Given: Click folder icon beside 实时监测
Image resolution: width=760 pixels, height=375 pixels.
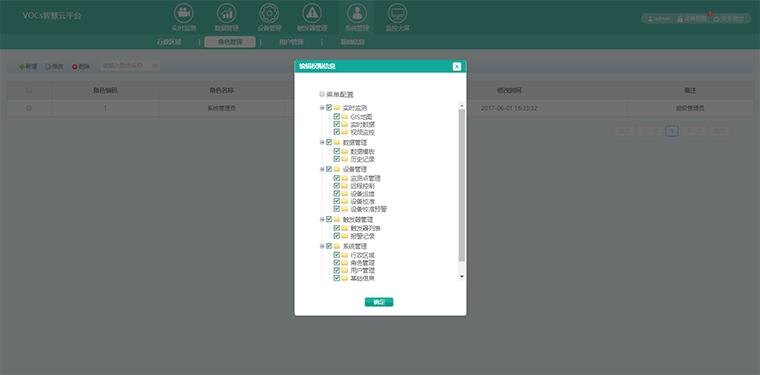Looking at the screenshot, I should point(336,108).
